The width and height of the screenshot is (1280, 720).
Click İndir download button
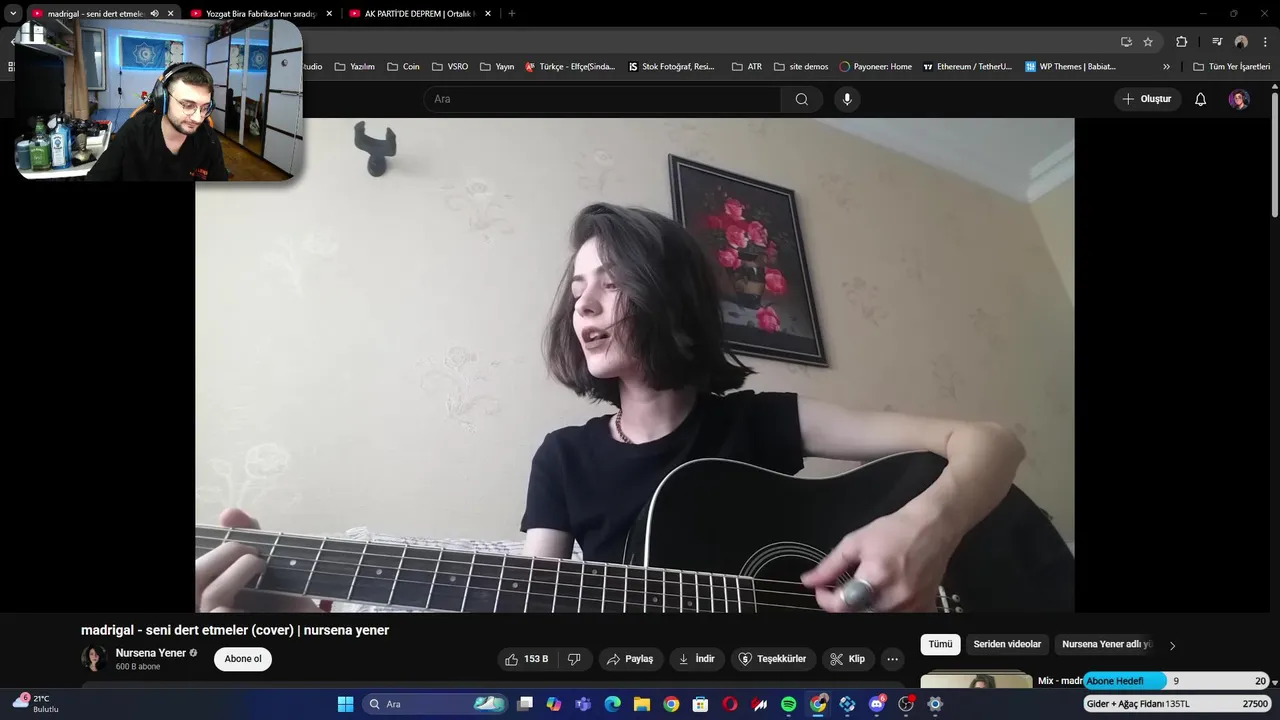696,659
